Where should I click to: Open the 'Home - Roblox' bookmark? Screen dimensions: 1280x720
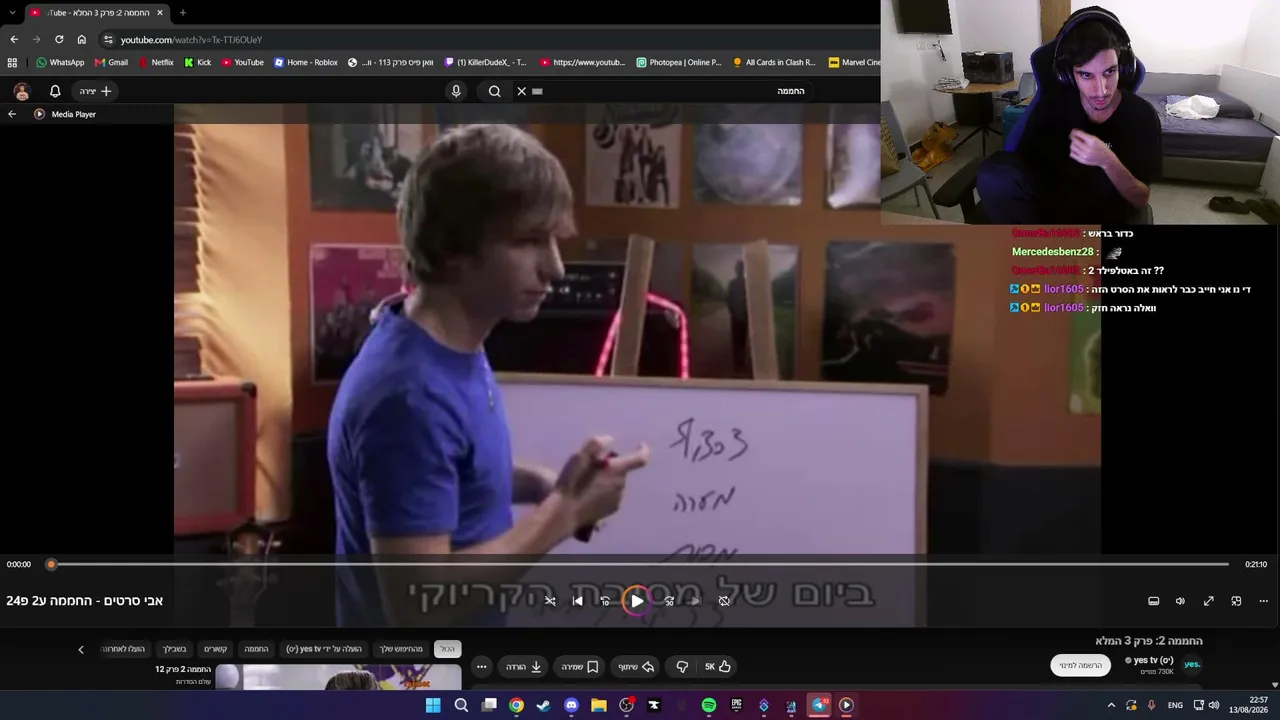pos(305,62)
